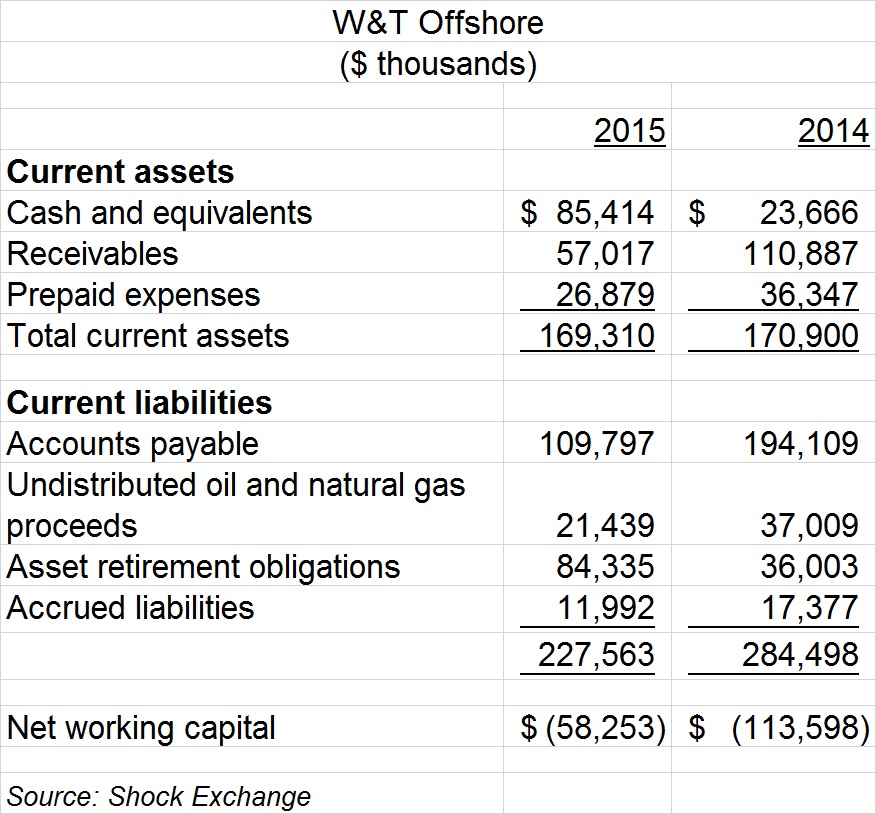Click the 227,563 liabilities total

pyautogui.click(x=597, y=654)
